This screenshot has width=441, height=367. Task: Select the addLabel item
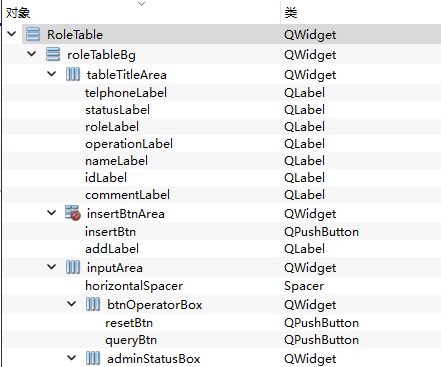coord(112,249)
